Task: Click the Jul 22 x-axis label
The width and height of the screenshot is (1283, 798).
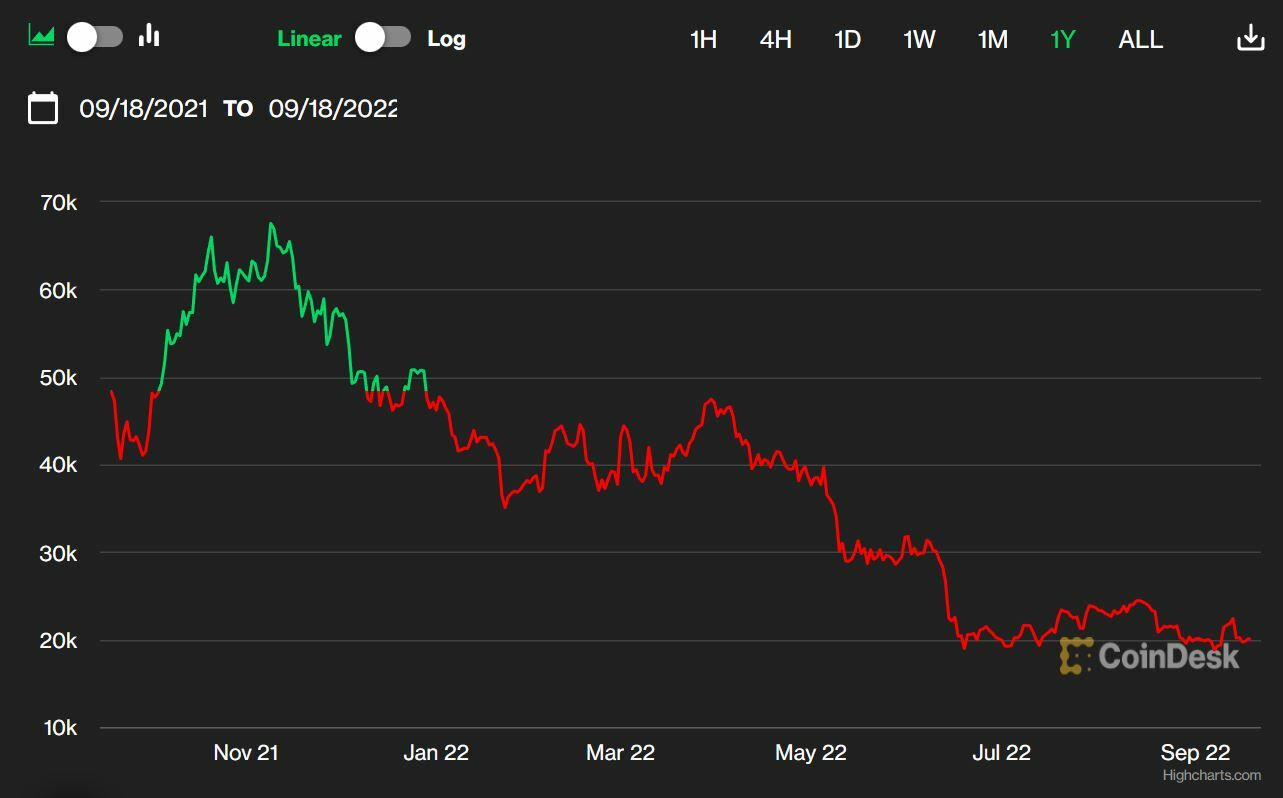Action: tap(1001, 753)
